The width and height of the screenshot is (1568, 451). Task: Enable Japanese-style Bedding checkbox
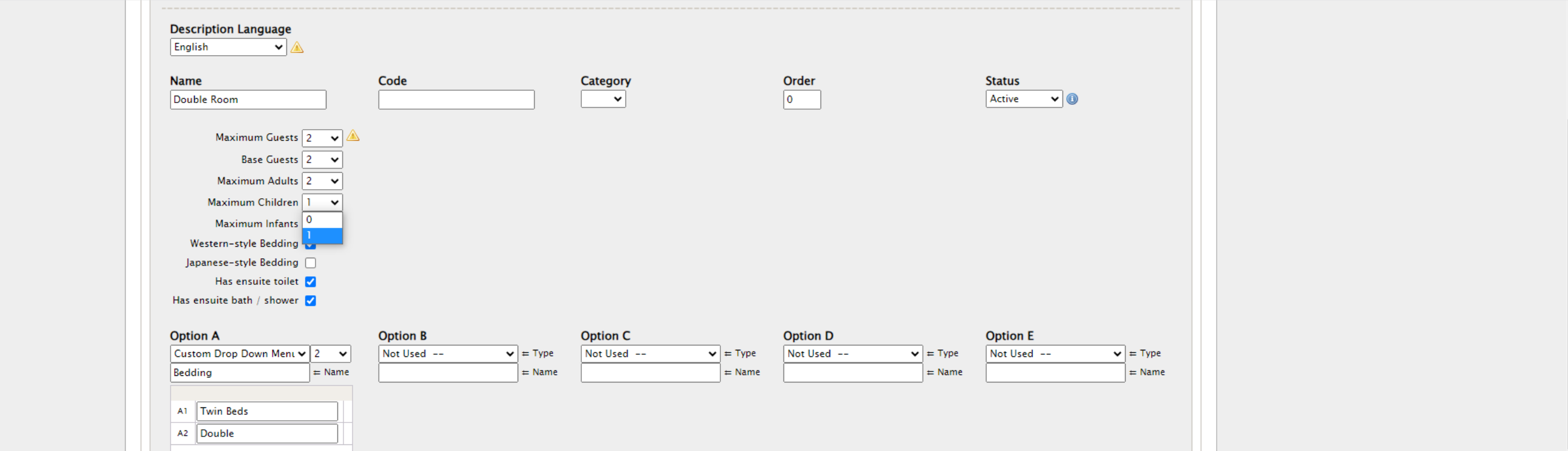pos(311,262)
